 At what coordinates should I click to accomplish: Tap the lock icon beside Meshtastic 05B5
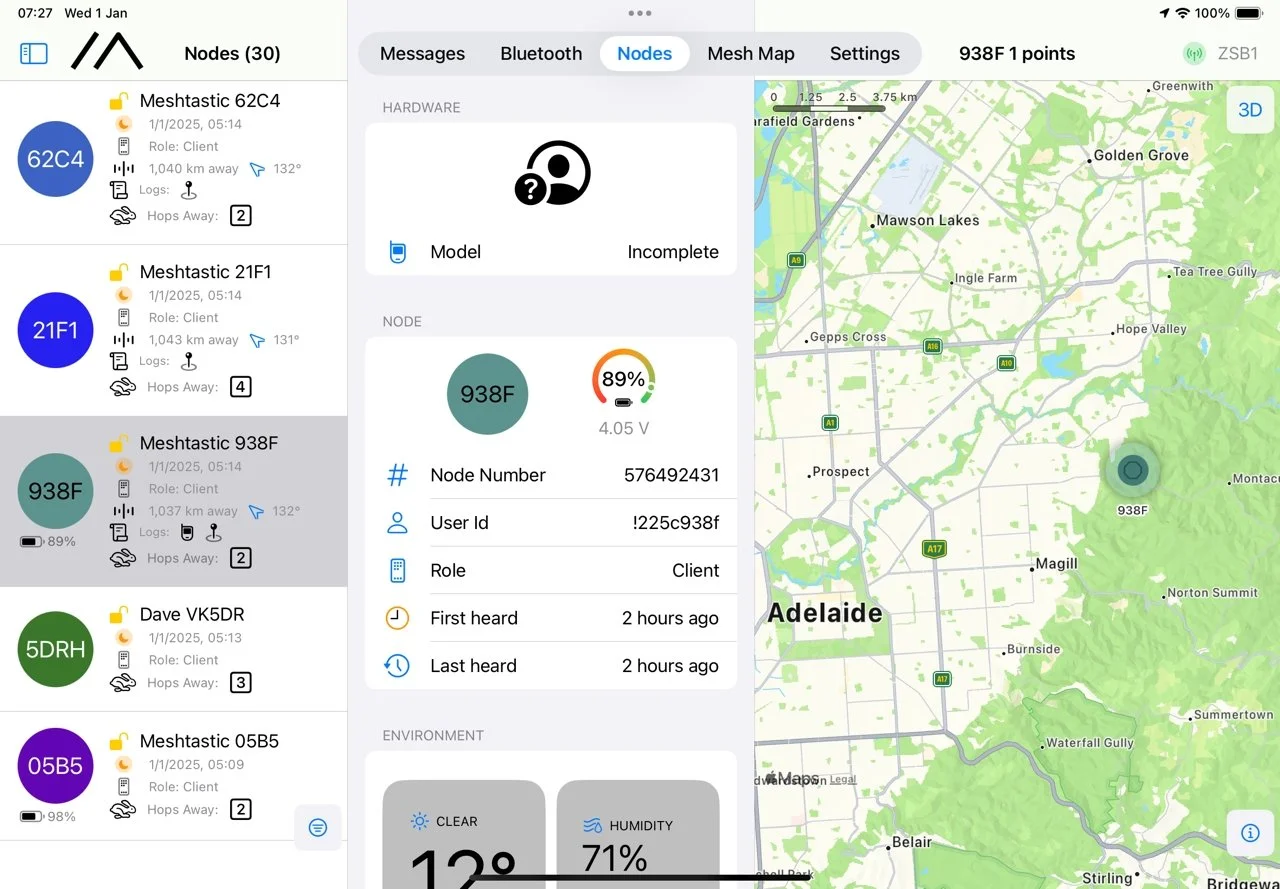point(119,741)
